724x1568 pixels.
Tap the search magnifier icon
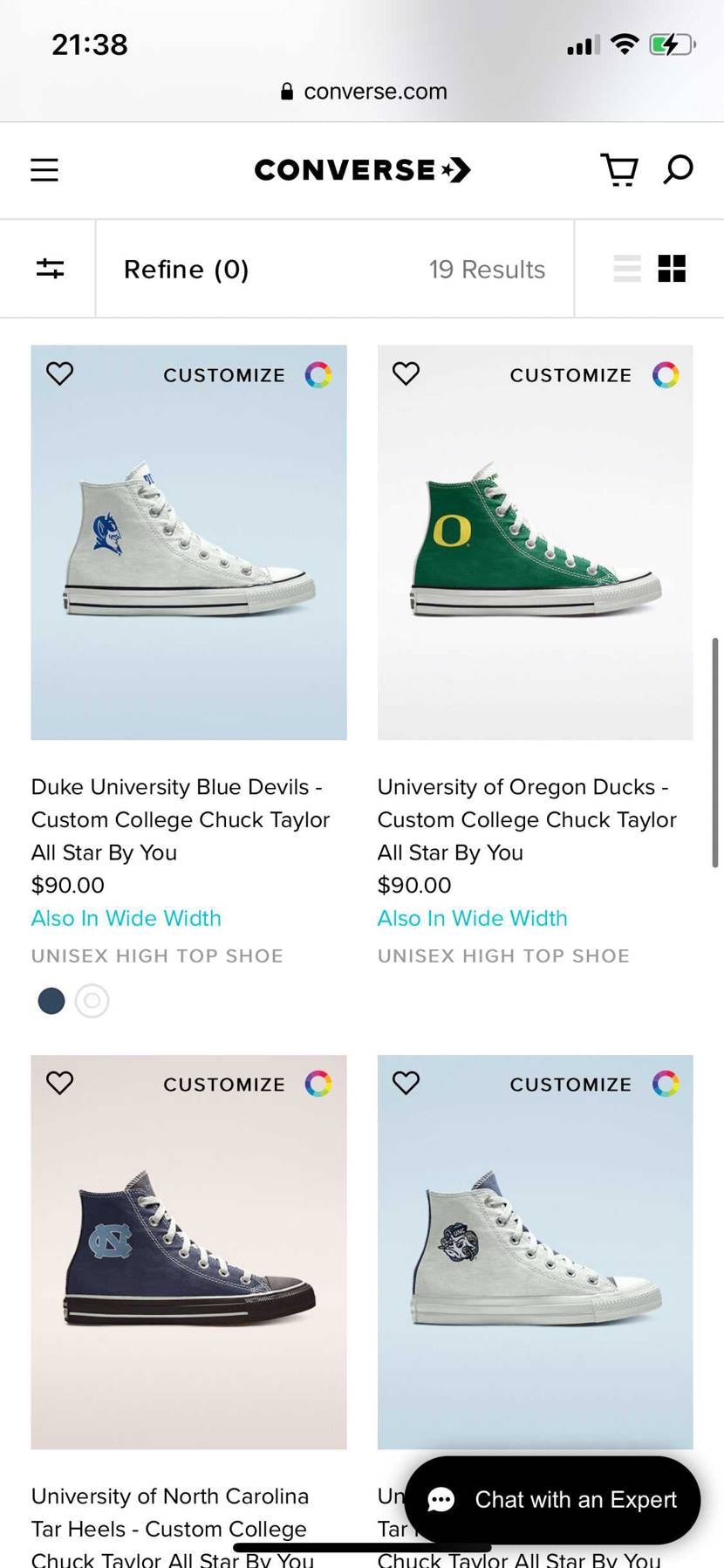[678, 168]
